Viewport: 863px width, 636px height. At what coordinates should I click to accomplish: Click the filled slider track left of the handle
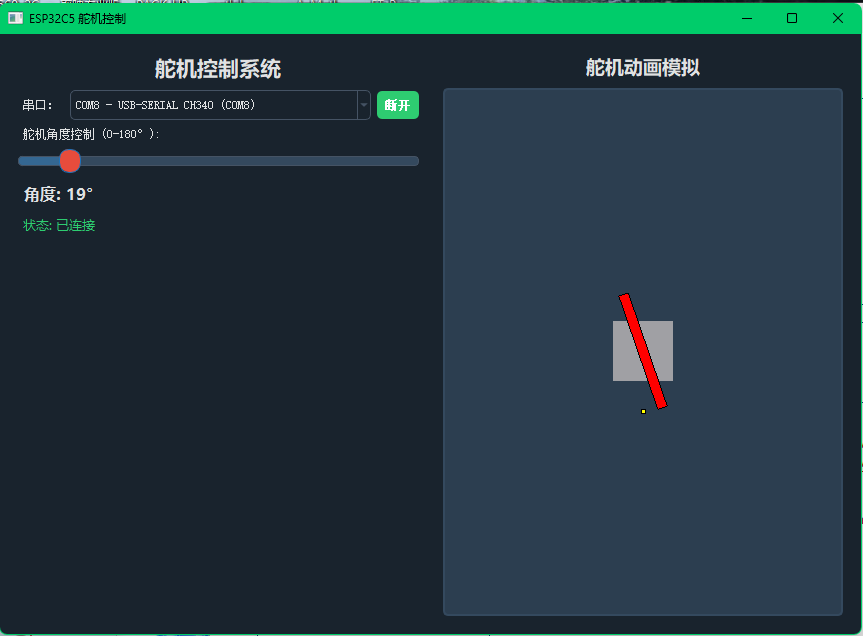click(38, 161)
